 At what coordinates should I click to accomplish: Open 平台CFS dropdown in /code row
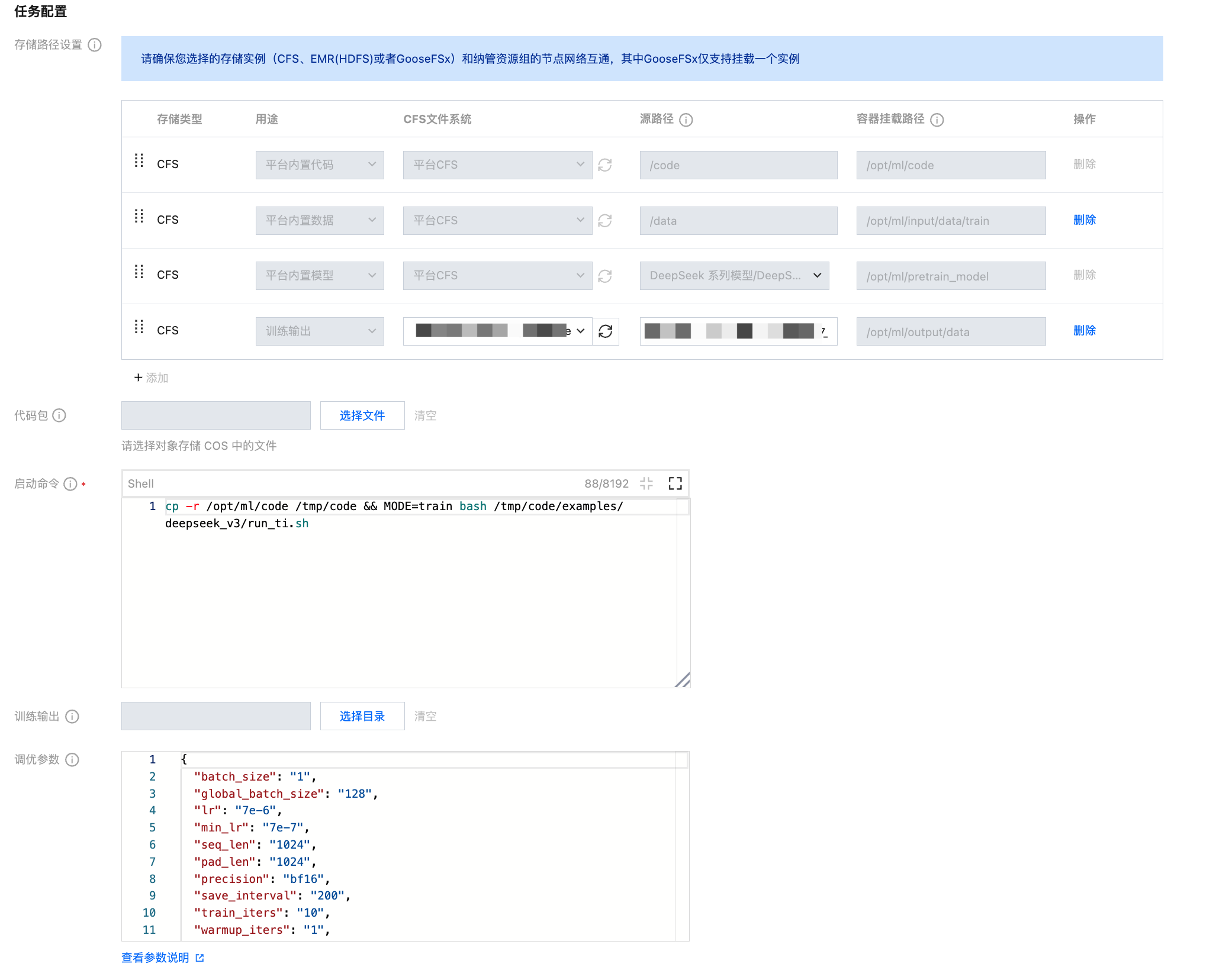tap(498, 165)
